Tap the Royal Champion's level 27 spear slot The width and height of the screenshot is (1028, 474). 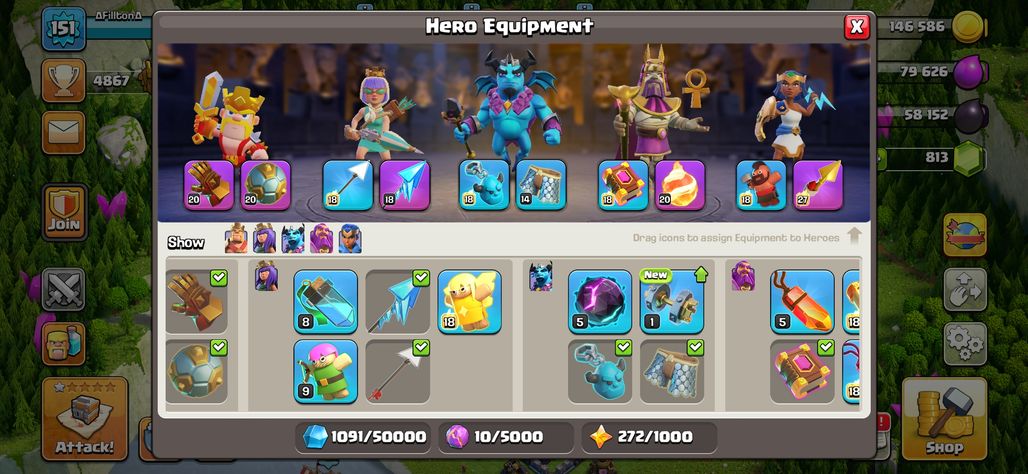[818, 185]
